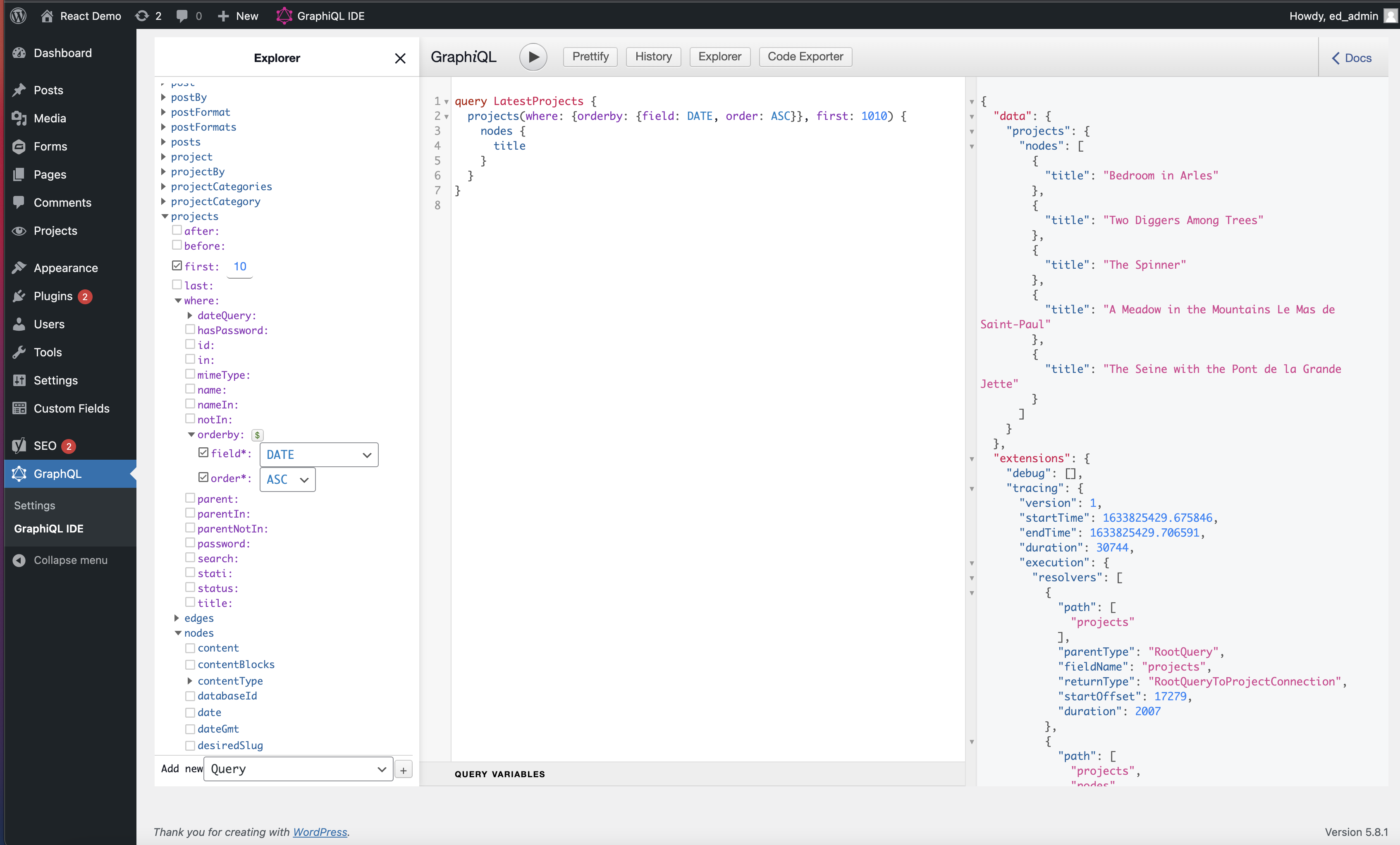The image size is (1400, 845).
Task: Click New in the admin bar
Action: 237,15
